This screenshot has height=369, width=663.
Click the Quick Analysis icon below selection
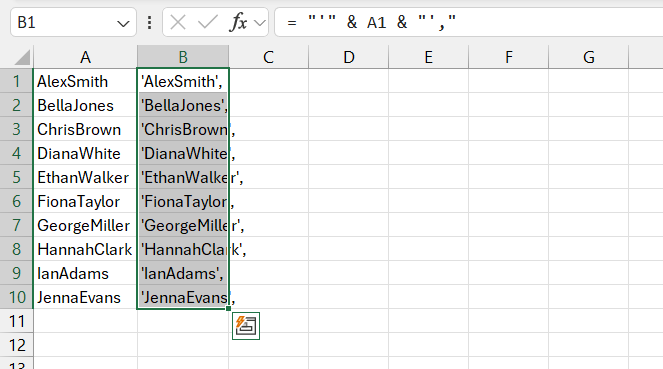point(246,326)
